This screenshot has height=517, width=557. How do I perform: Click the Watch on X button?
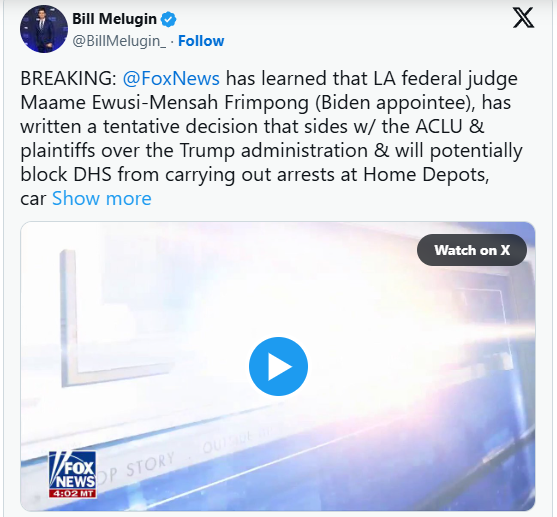point(472,250)
